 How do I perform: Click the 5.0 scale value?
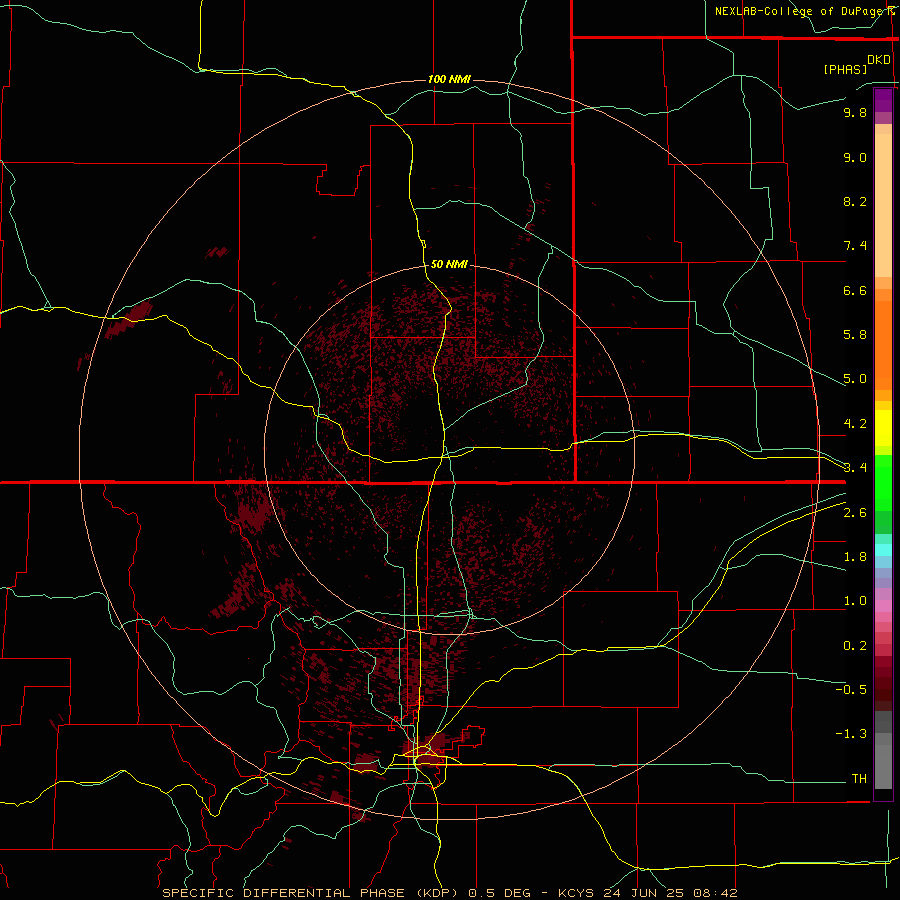coord(855,379)
